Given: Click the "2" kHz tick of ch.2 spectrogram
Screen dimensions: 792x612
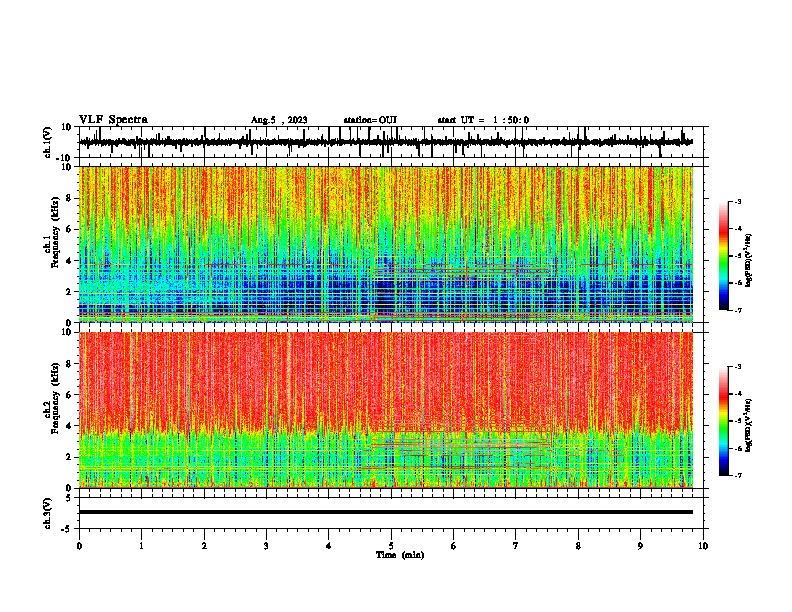Looking at the screenshot, I should [70, 457].
